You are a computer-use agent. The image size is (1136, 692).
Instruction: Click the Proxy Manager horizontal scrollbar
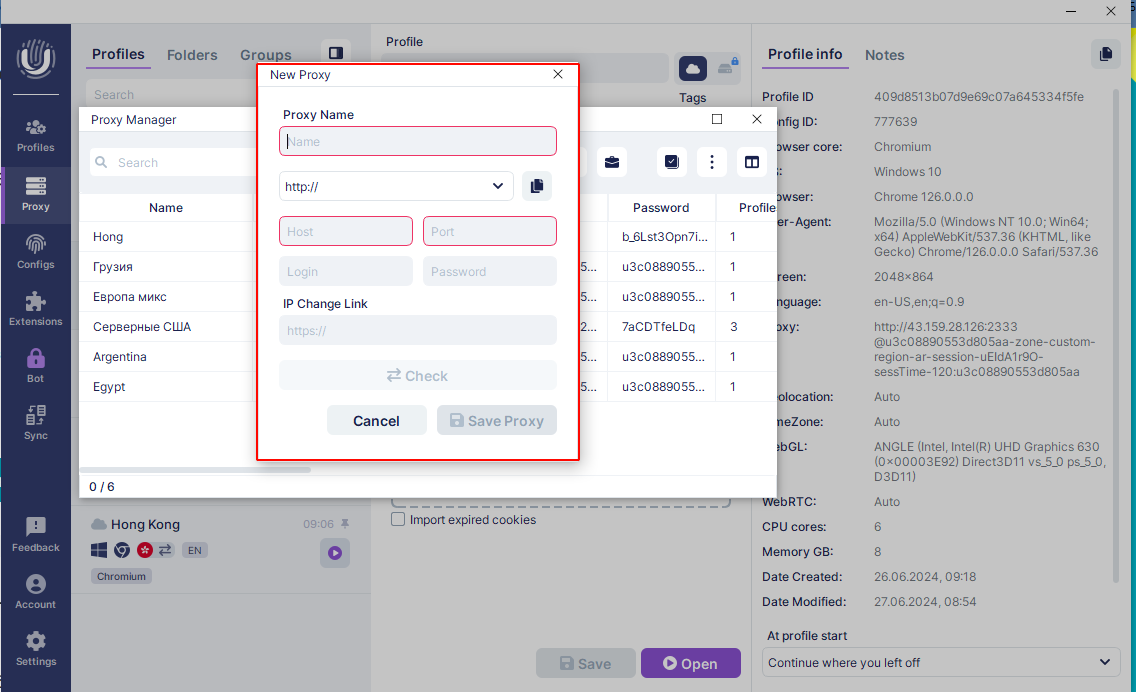[195, 469]
